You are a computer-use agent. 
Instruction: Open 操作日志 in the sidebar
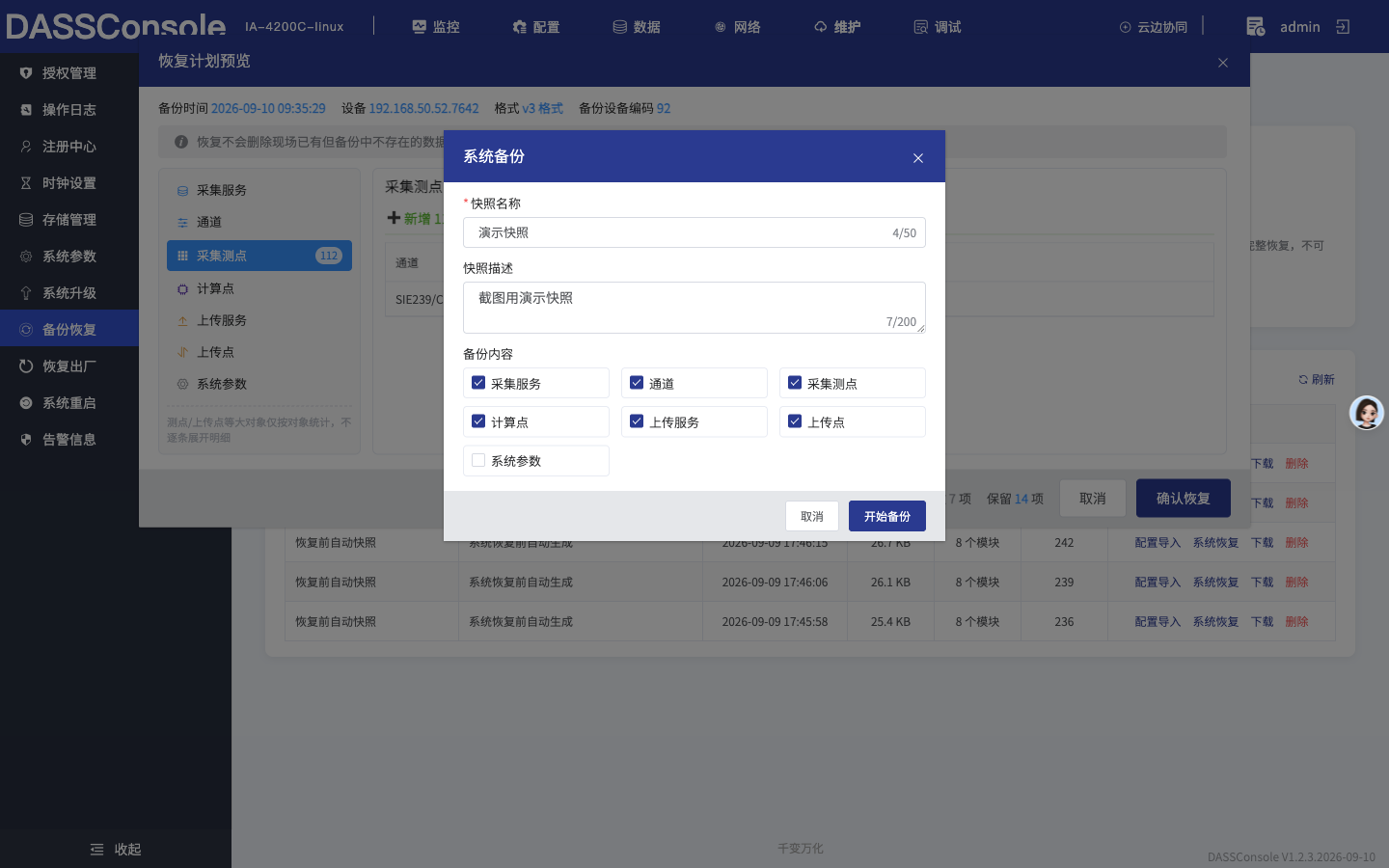coord(69,110)
